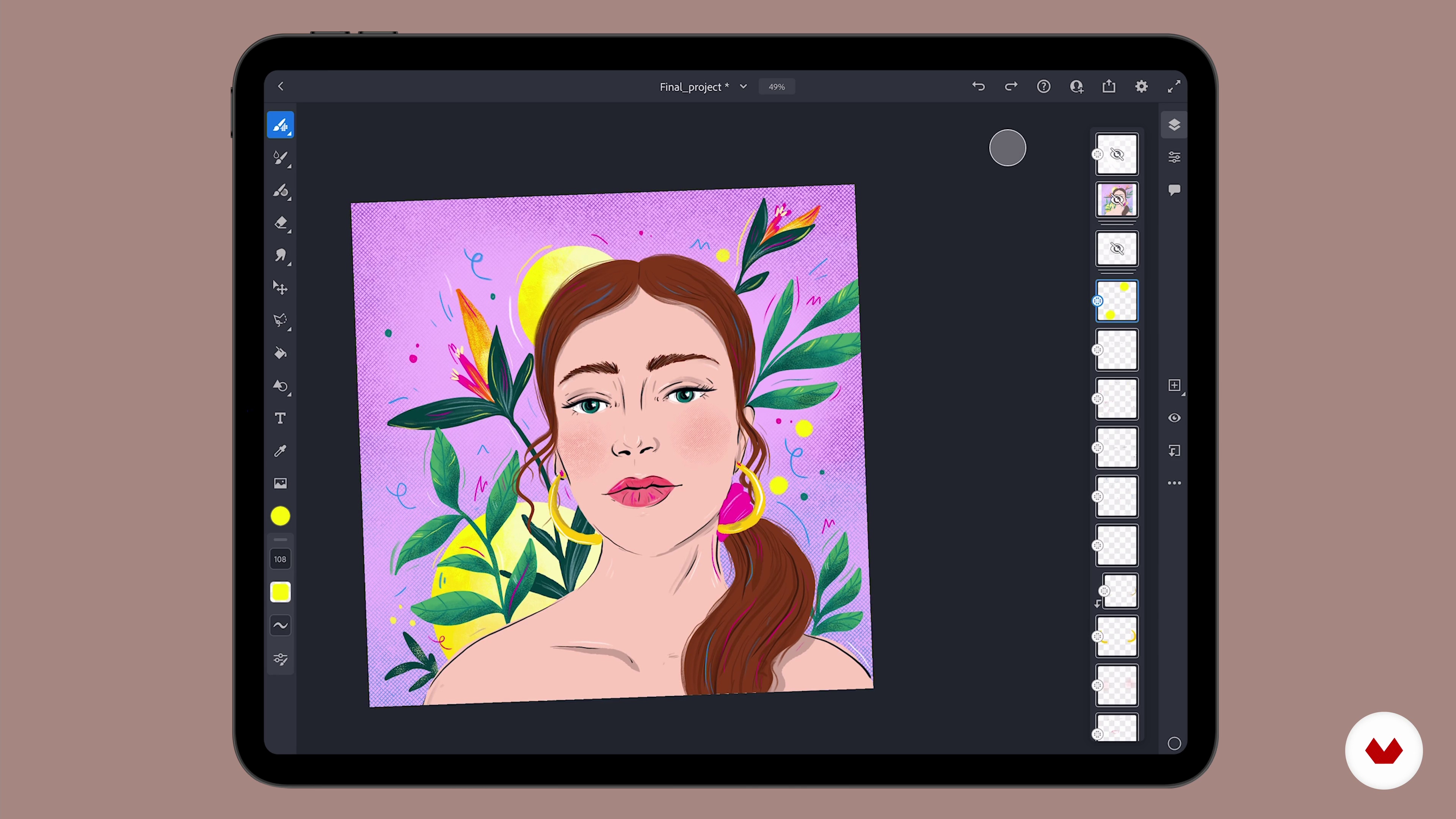Select the Vector brushes tool

click(x=280, y=190)
